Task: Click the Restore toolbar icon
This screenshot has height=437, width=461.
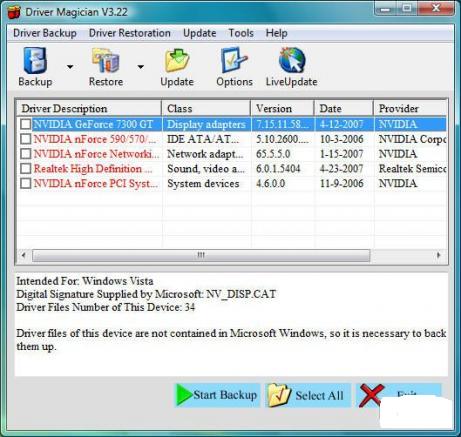Action: click(106, 61)
